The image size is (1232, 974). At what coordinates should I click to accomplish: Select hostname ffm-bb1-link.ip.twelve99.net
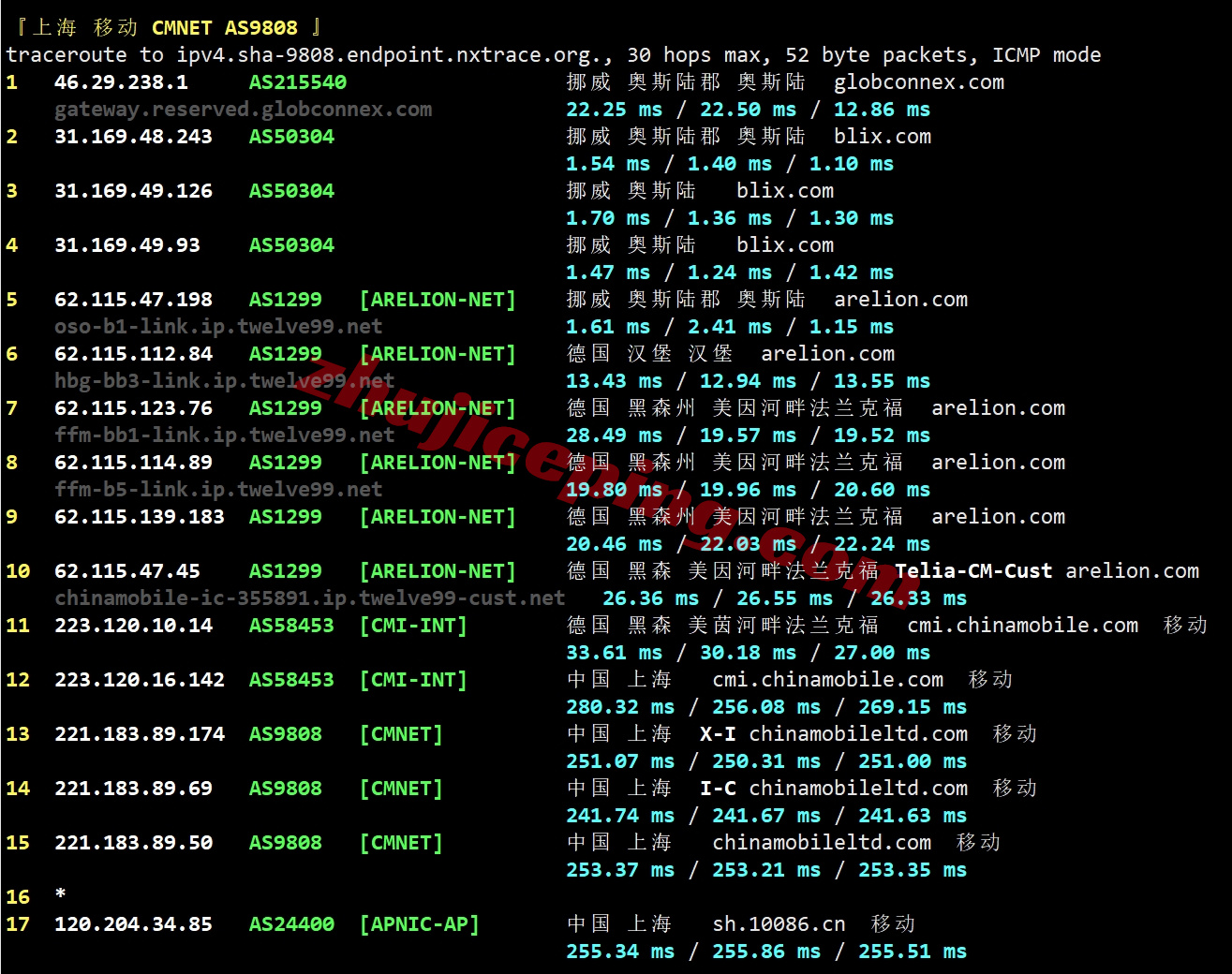click(224, 435)
